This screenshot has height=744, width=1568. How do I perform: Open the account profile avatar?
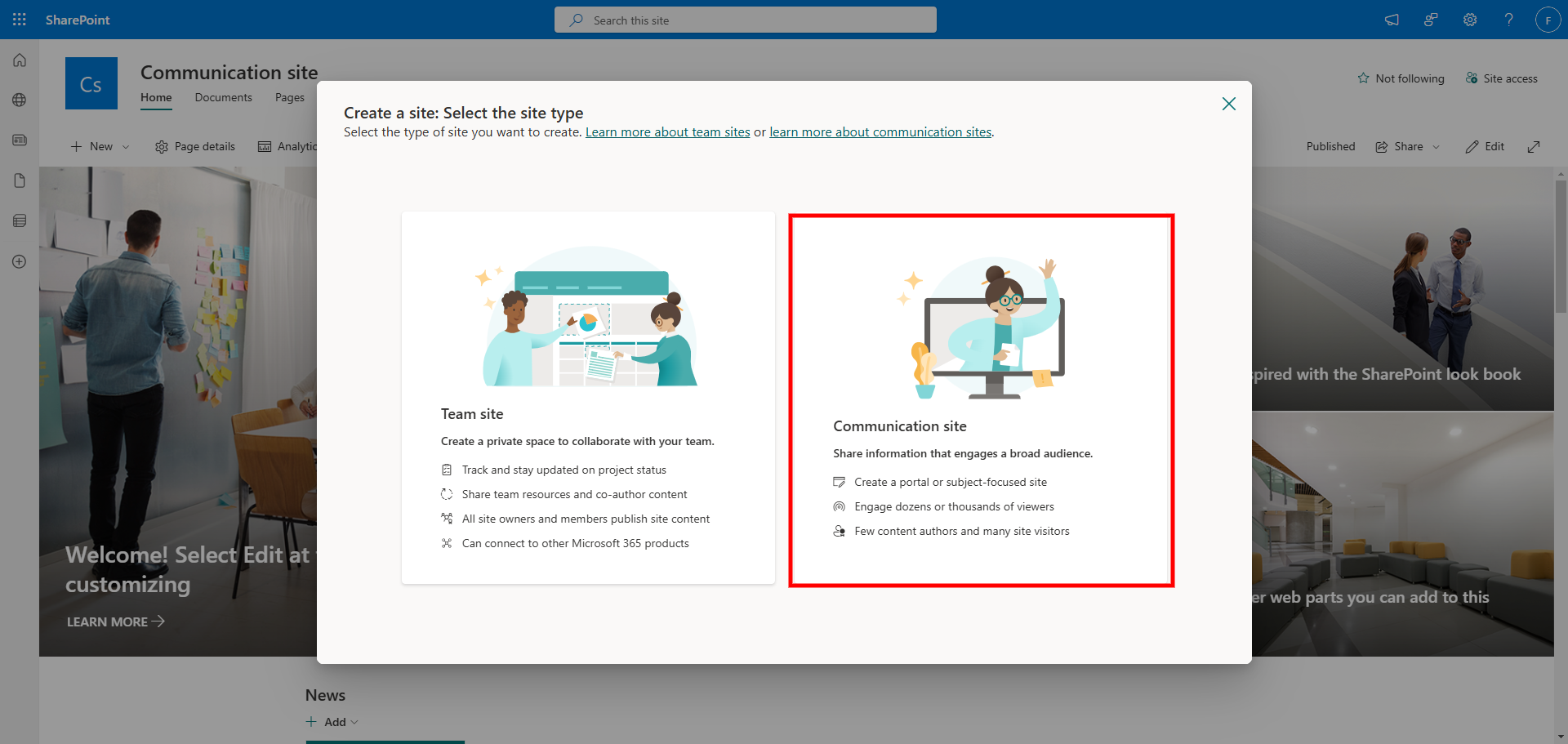pos(1548,20)
